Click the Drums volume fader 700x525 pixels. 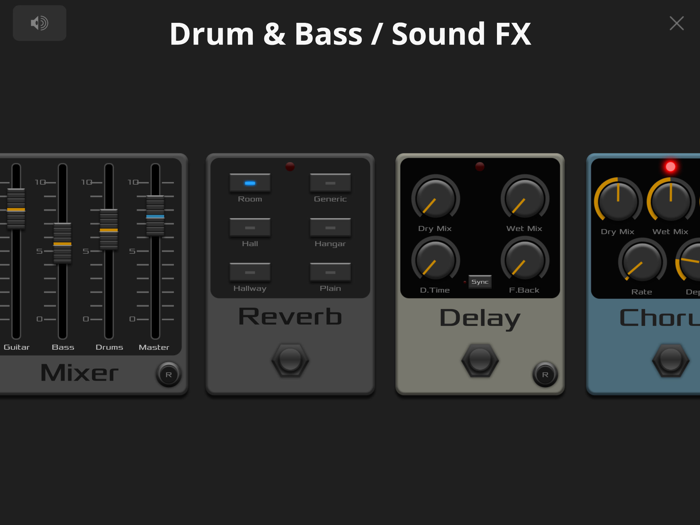109,229
